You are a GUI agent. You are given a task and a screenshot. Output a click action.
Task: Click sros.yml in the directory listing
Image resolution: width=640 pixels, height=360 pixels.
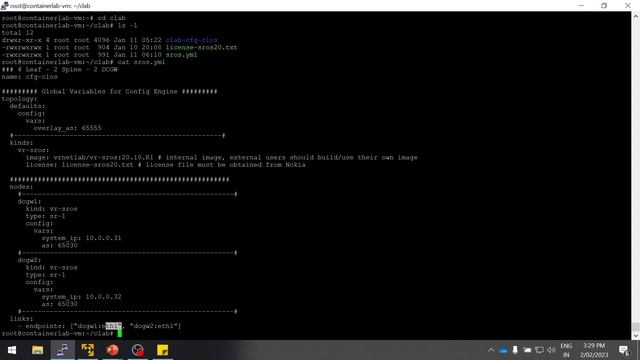click(x=181, y=55)
